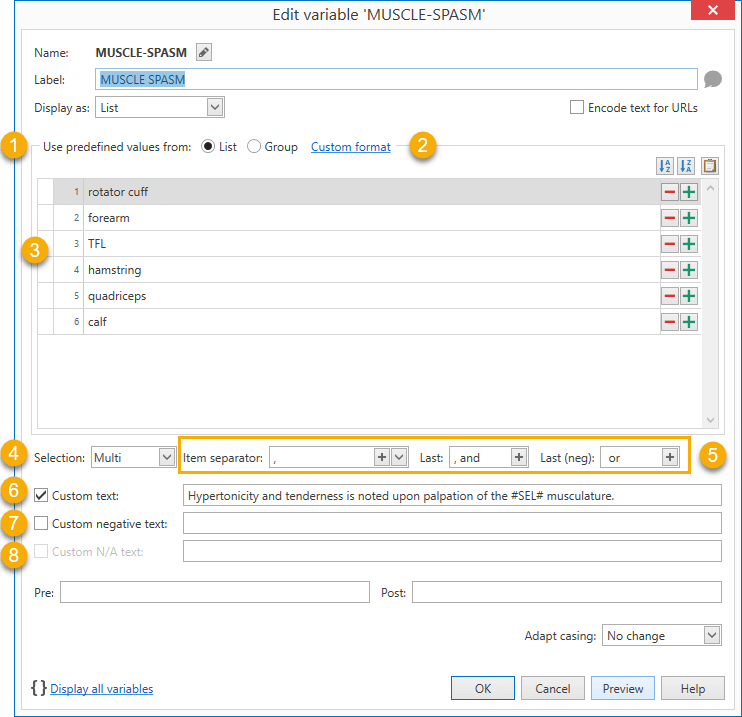Open the Display as dropdown
Screen dimensions: 742x717
214,107
